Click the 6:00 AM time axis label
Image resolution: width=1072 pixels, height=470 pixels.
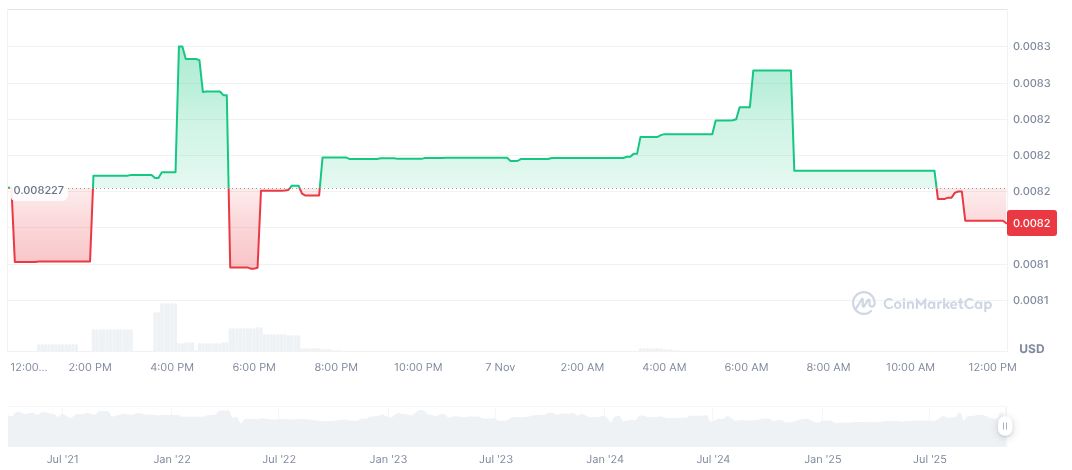(746, 367)
